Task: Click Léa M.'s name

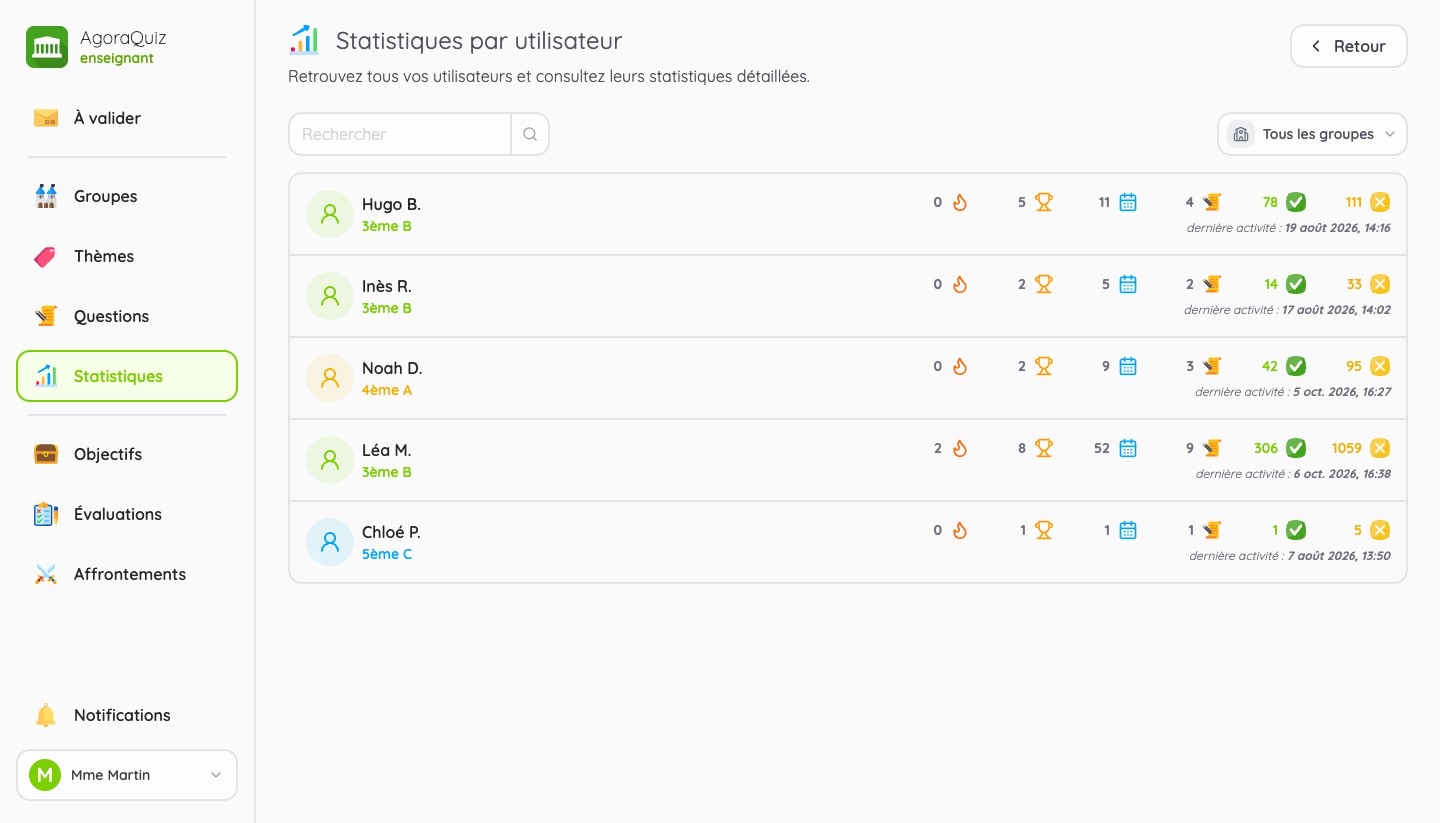Action: [386, 450]
